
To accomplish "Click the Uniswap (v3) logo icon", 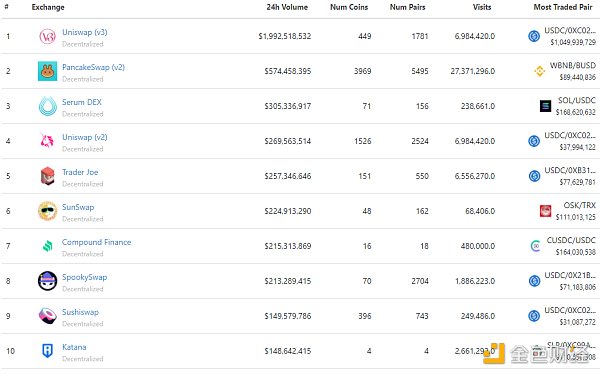I will [x=47, y=36].
